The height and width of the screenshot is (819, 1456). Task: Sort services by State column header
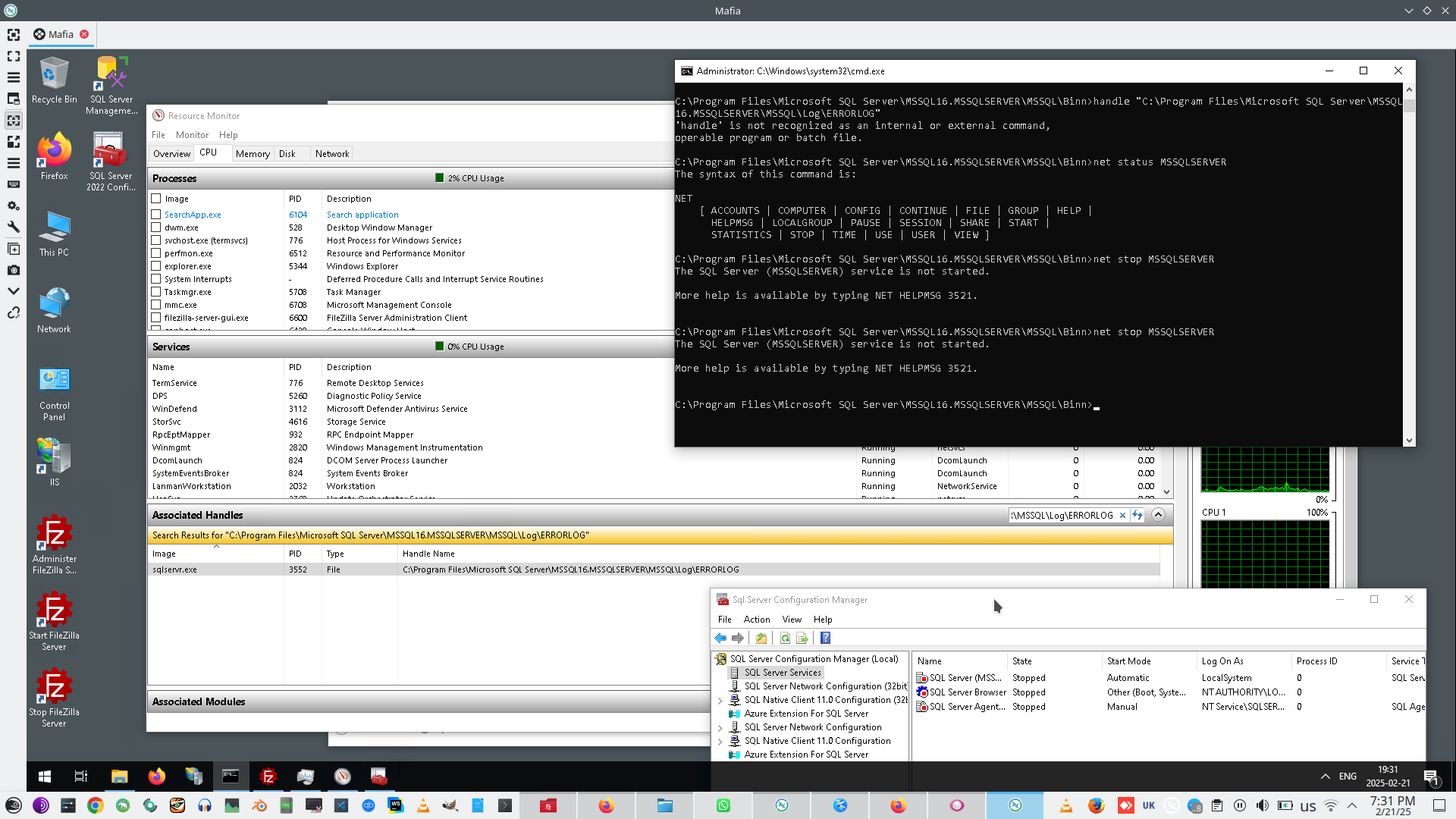(x=1021, y=661)
